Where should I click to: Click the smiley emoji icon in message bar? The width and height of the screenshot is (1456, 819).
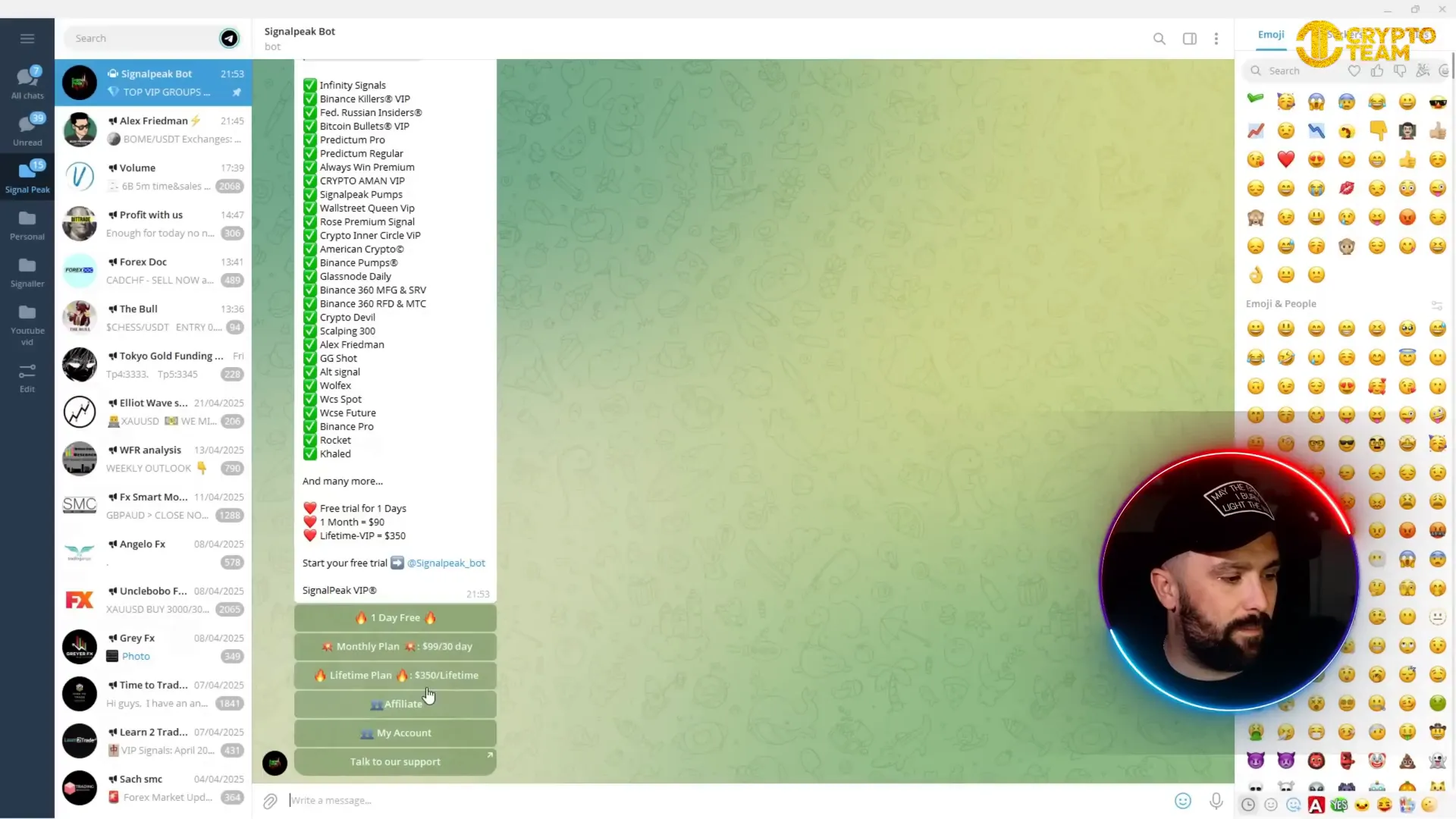[1183, 801]
